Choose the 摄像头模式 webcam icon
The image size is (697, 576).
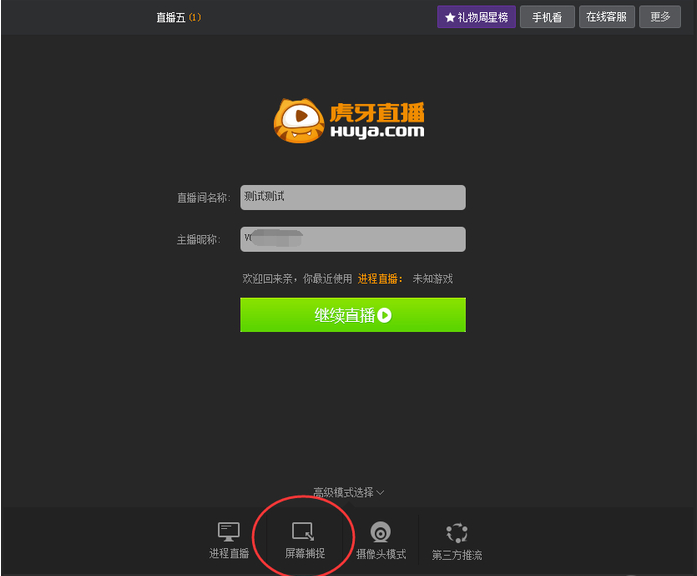[381, 532]
